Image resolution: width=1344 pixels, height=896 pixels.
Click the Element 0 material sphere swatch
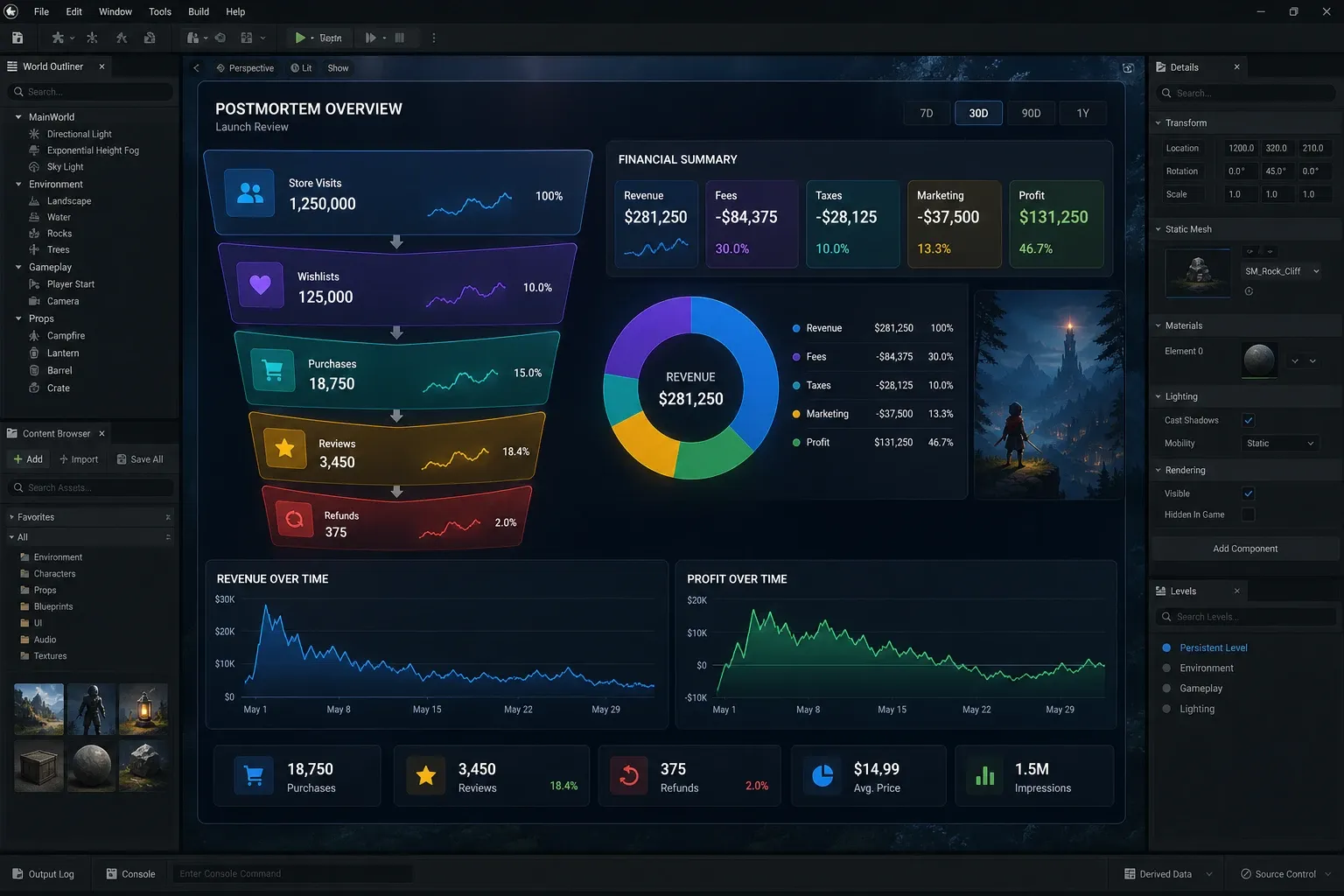pyautogui.click(x=1259, y=360)
